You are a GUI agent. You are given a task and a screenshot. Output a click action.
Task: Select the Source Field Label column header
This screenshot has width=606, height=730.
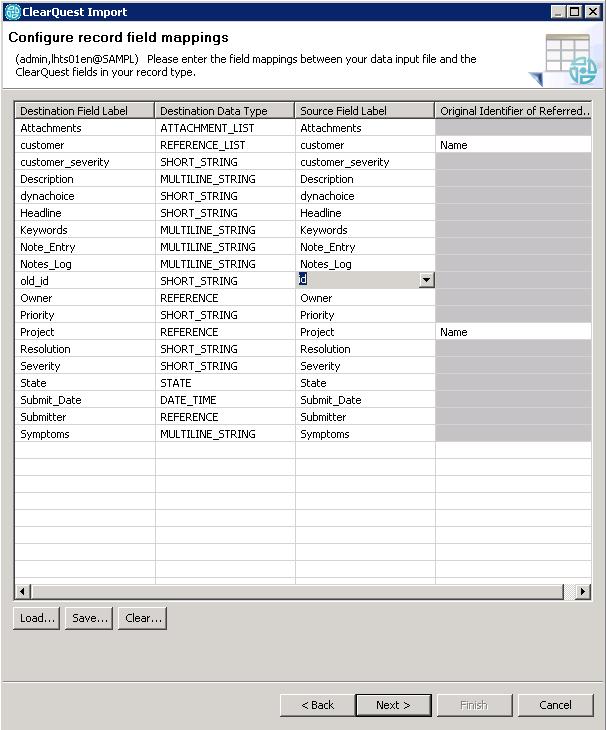tap(364, 111)
